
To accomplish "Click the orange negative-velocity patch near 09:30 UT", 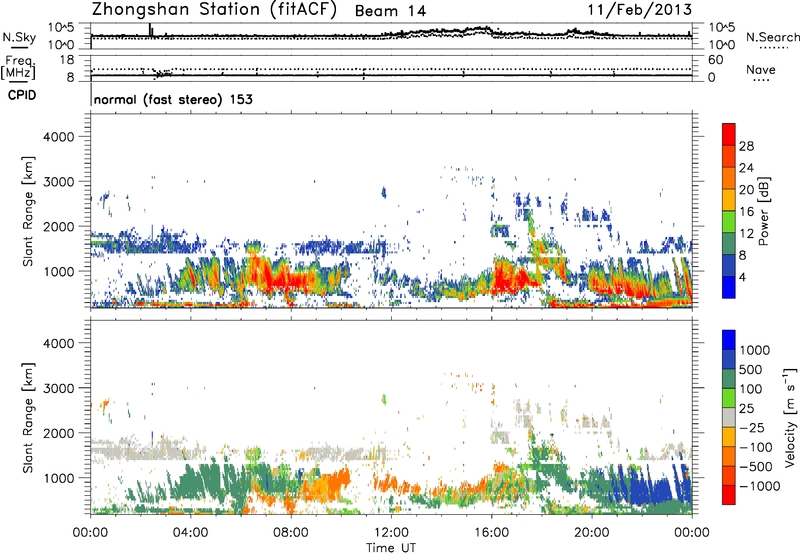I will (x=329, y=485).
